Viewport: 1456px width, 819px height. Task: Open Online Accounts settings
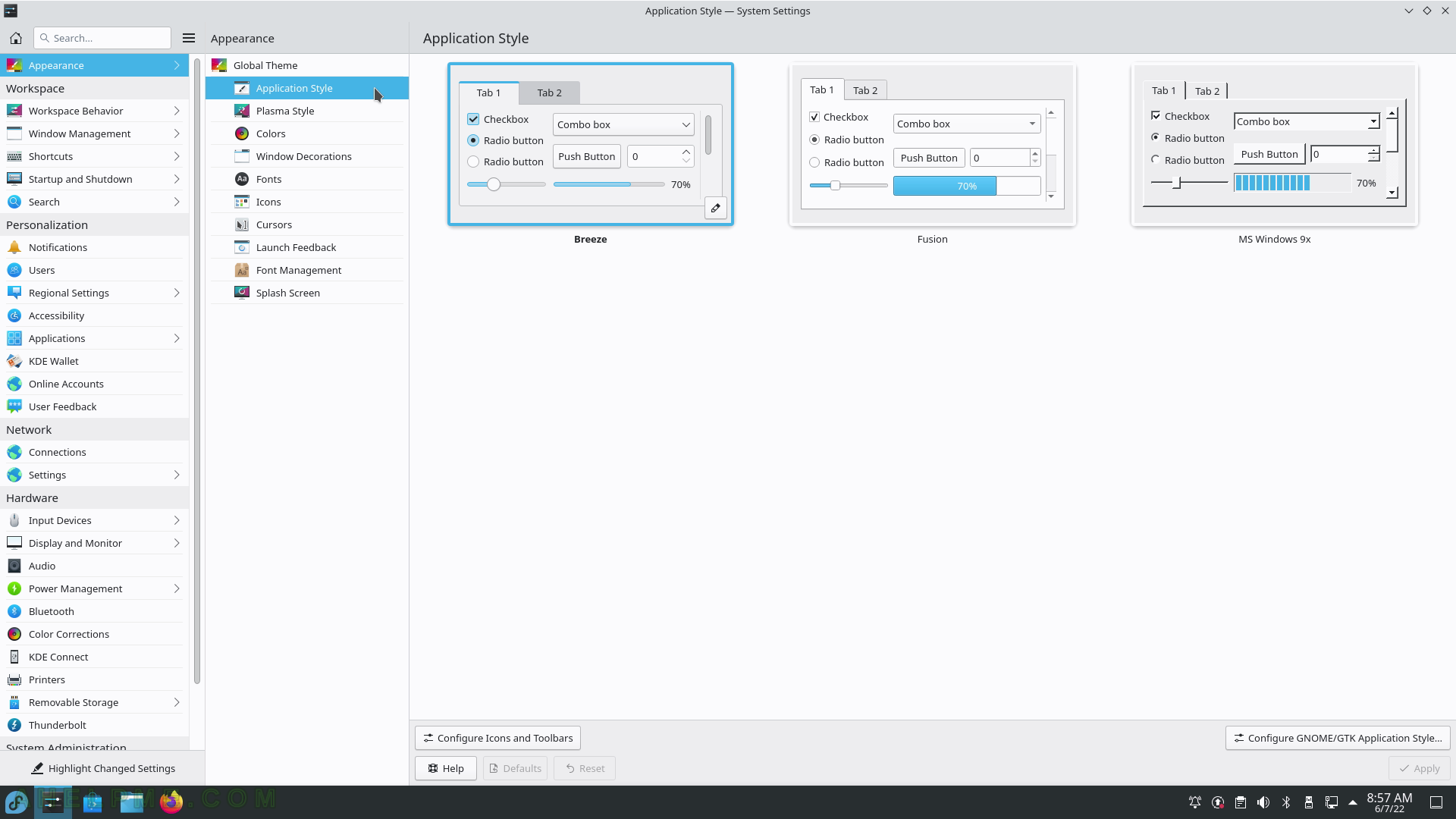[x=94, y=384]
